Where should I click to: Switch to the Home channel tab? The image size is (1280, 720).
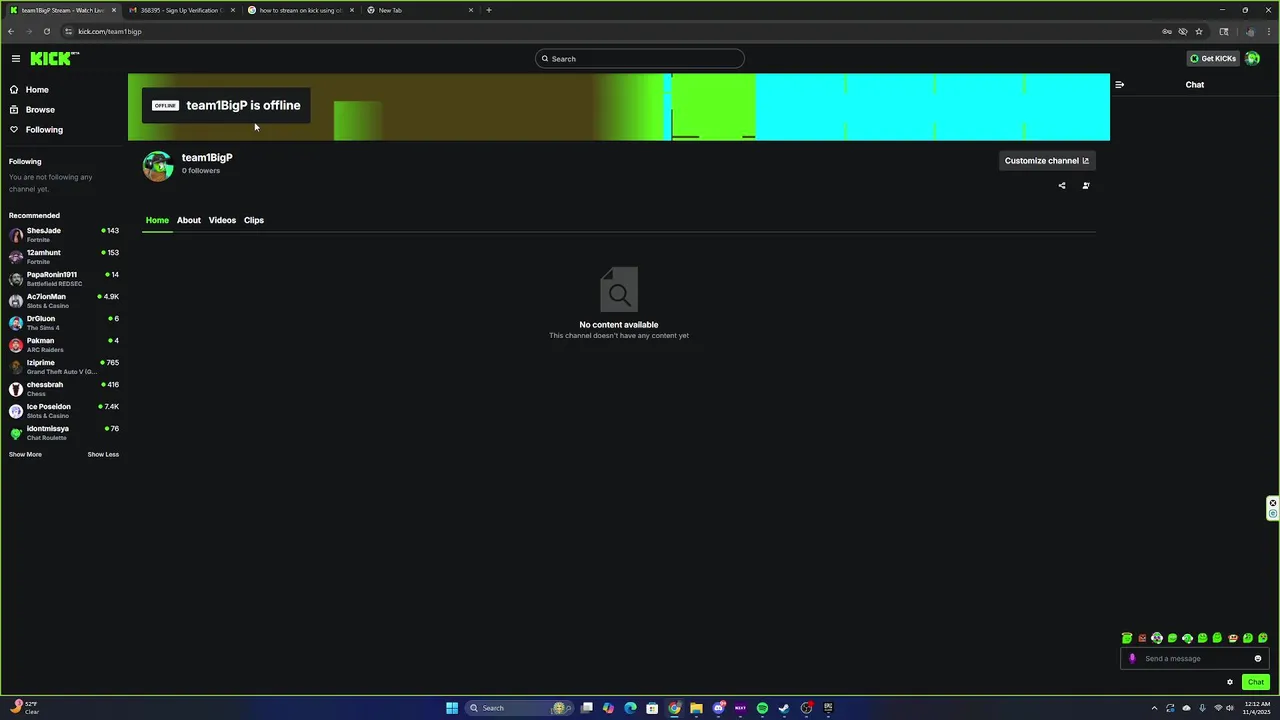157,220
